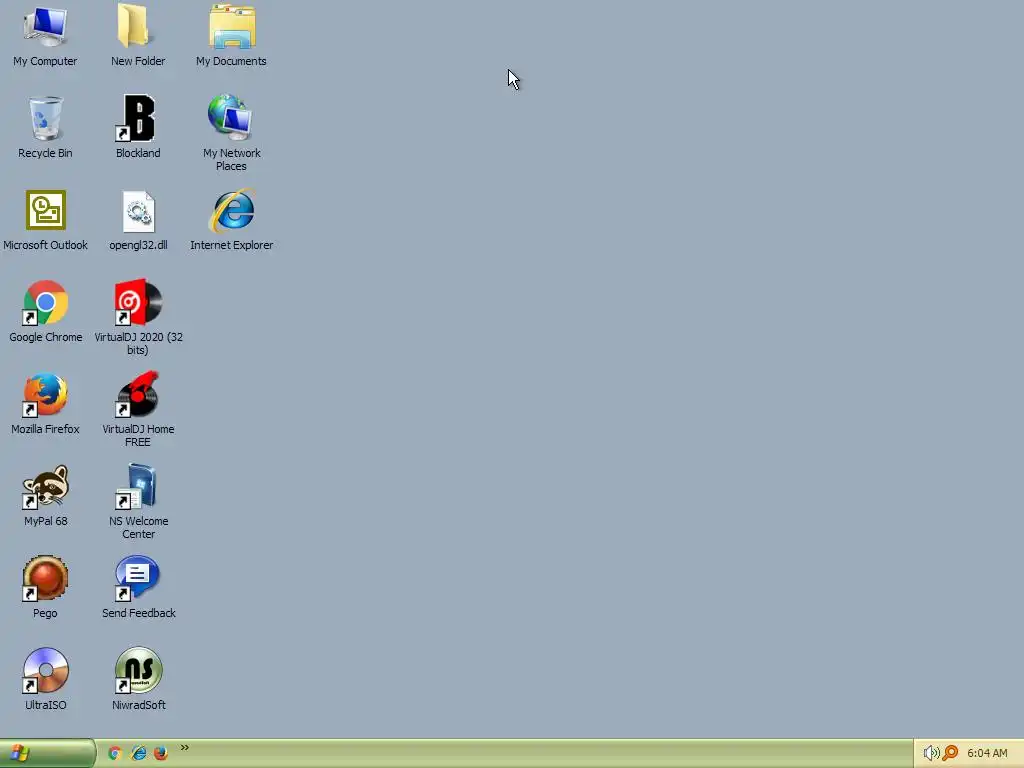This screenshot has width=1024, height=768.
Task: Launch the Blockland shortcut
Action: tap(136, 118)
